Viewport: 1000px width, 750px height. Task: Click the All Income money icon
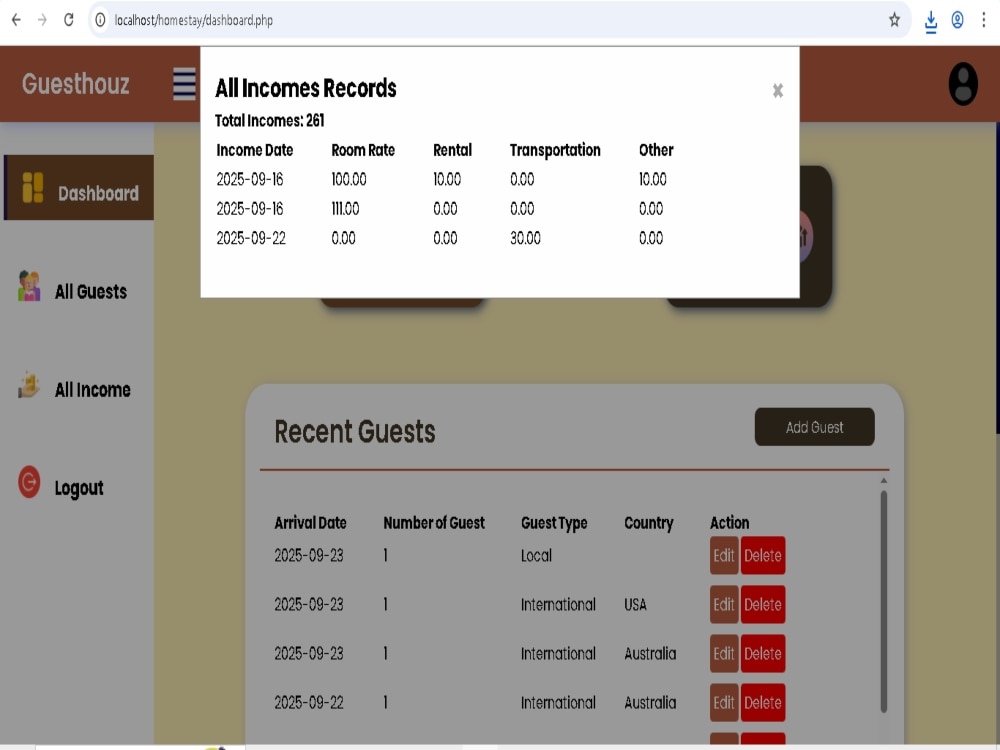(x=29, y=385)
